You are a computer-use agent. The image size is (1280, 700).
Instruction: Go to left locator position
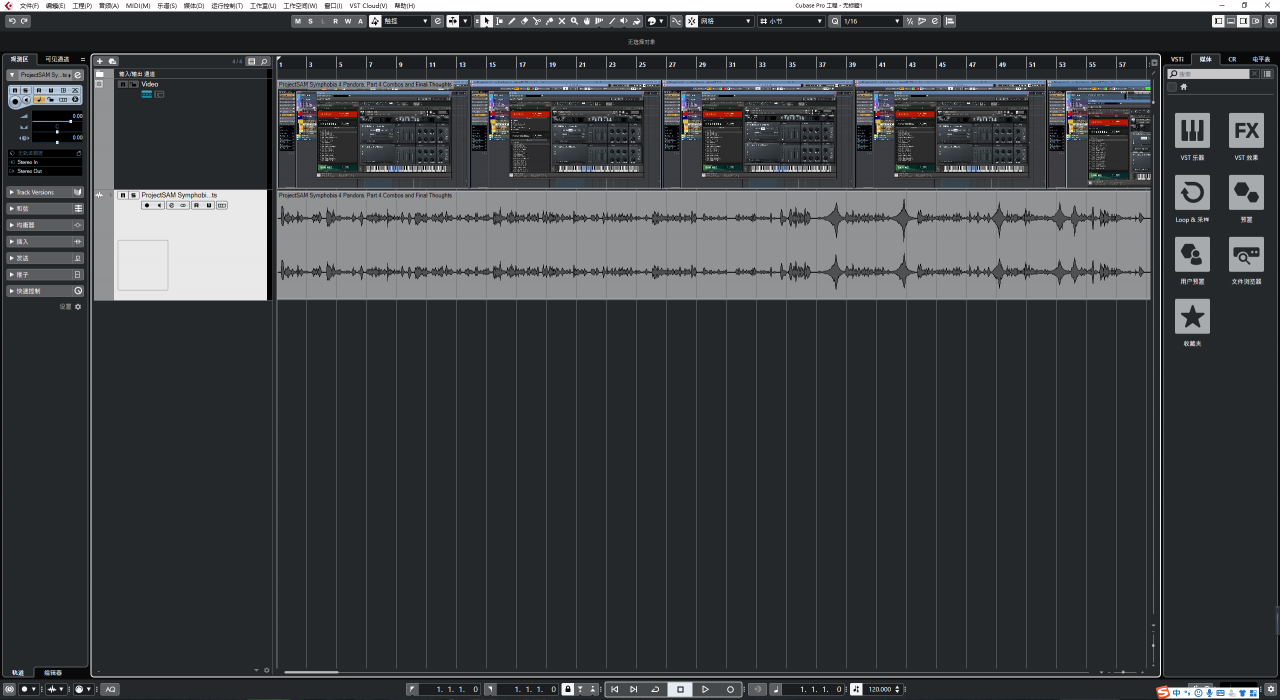(412, 689)
